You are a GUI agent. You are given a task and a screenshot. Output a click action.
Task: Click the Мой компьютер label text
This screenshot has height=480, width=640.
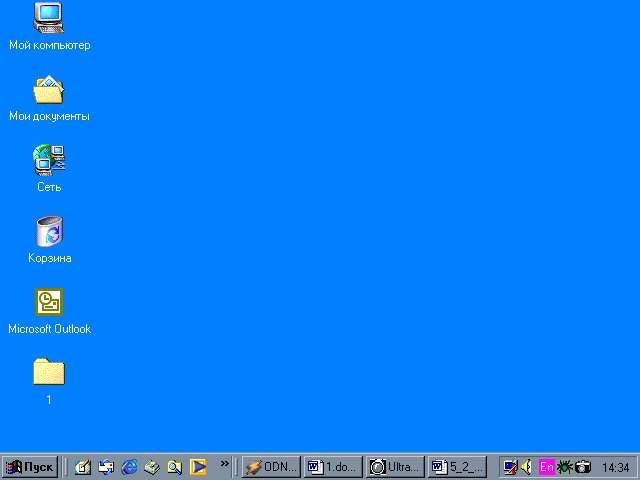[x=50, y=45]
